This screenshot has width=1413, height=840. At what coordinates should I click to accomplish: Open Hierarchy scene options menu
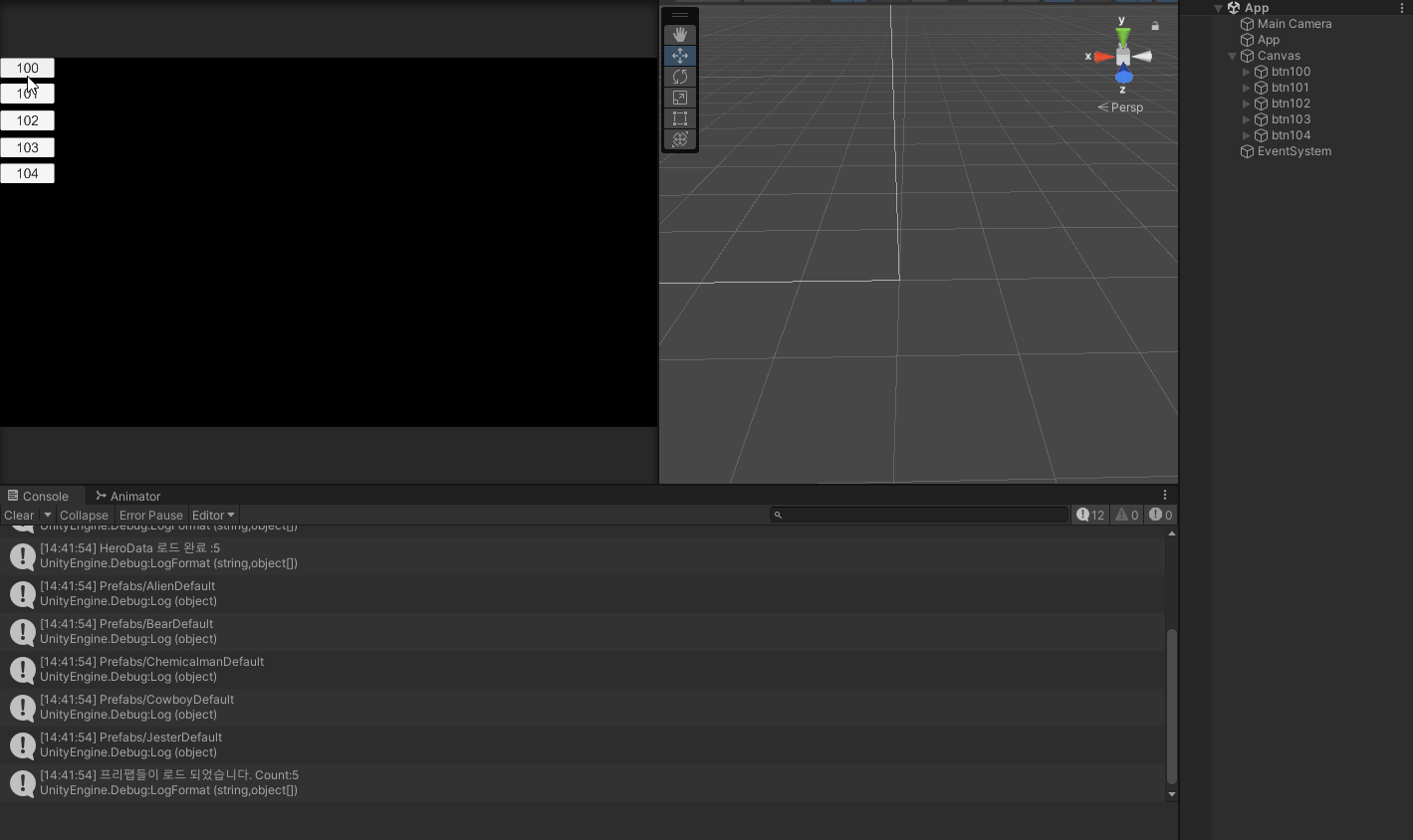click(1402, 8)
